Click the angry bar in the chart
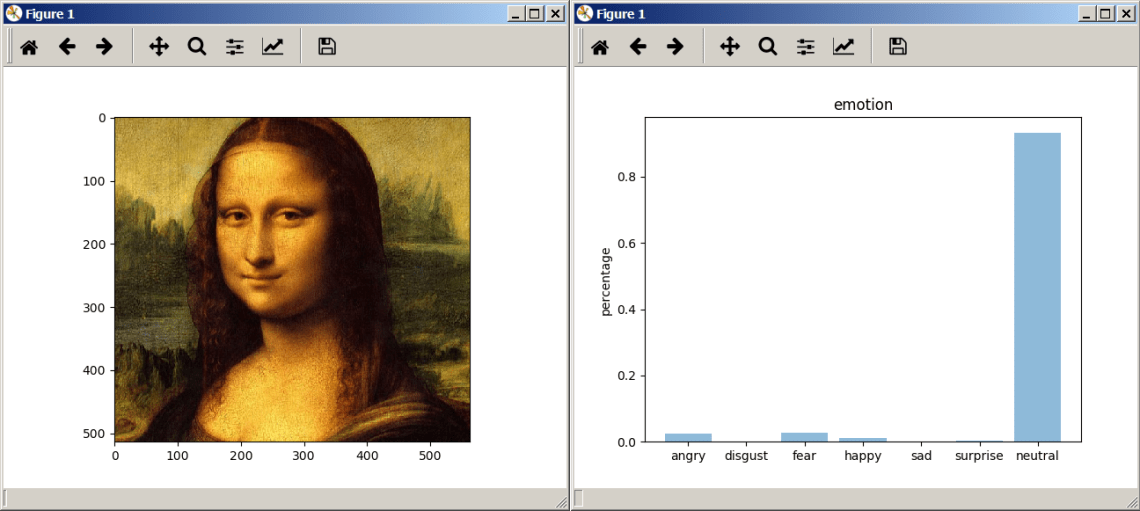 [689, 438]
